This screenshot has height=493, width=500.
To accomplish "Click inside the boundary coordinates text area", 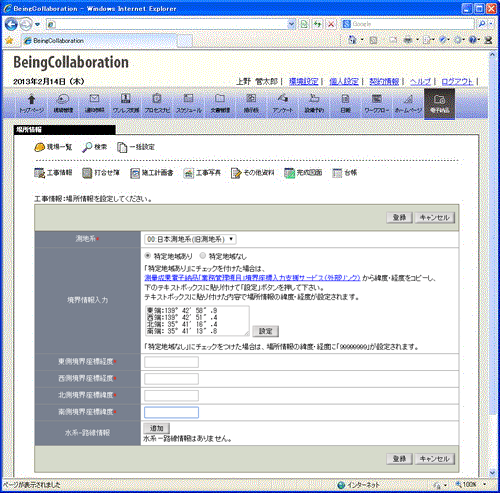I will click(x=197, y=321).
